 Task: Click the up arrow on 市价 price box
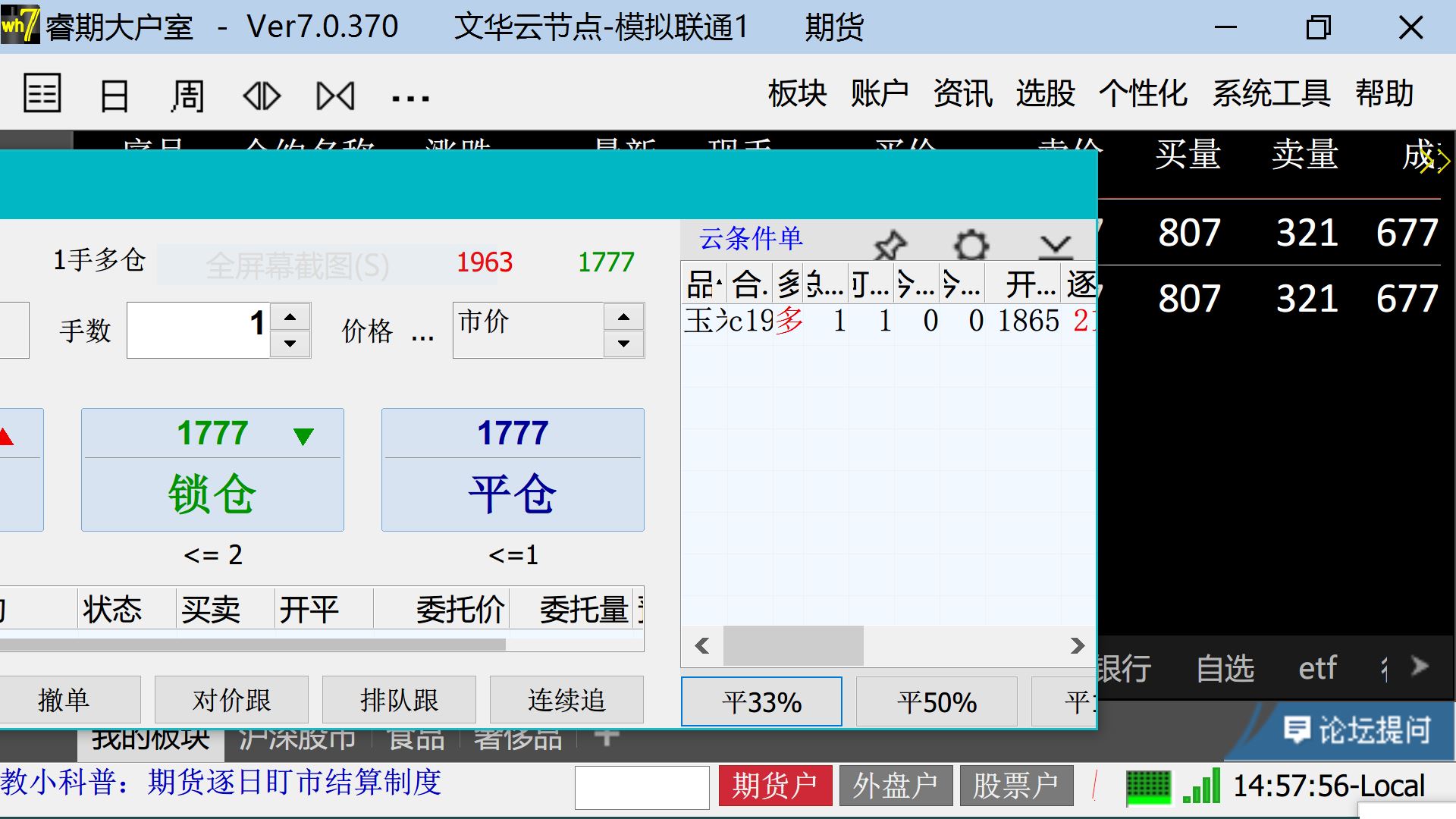[623, 316]
